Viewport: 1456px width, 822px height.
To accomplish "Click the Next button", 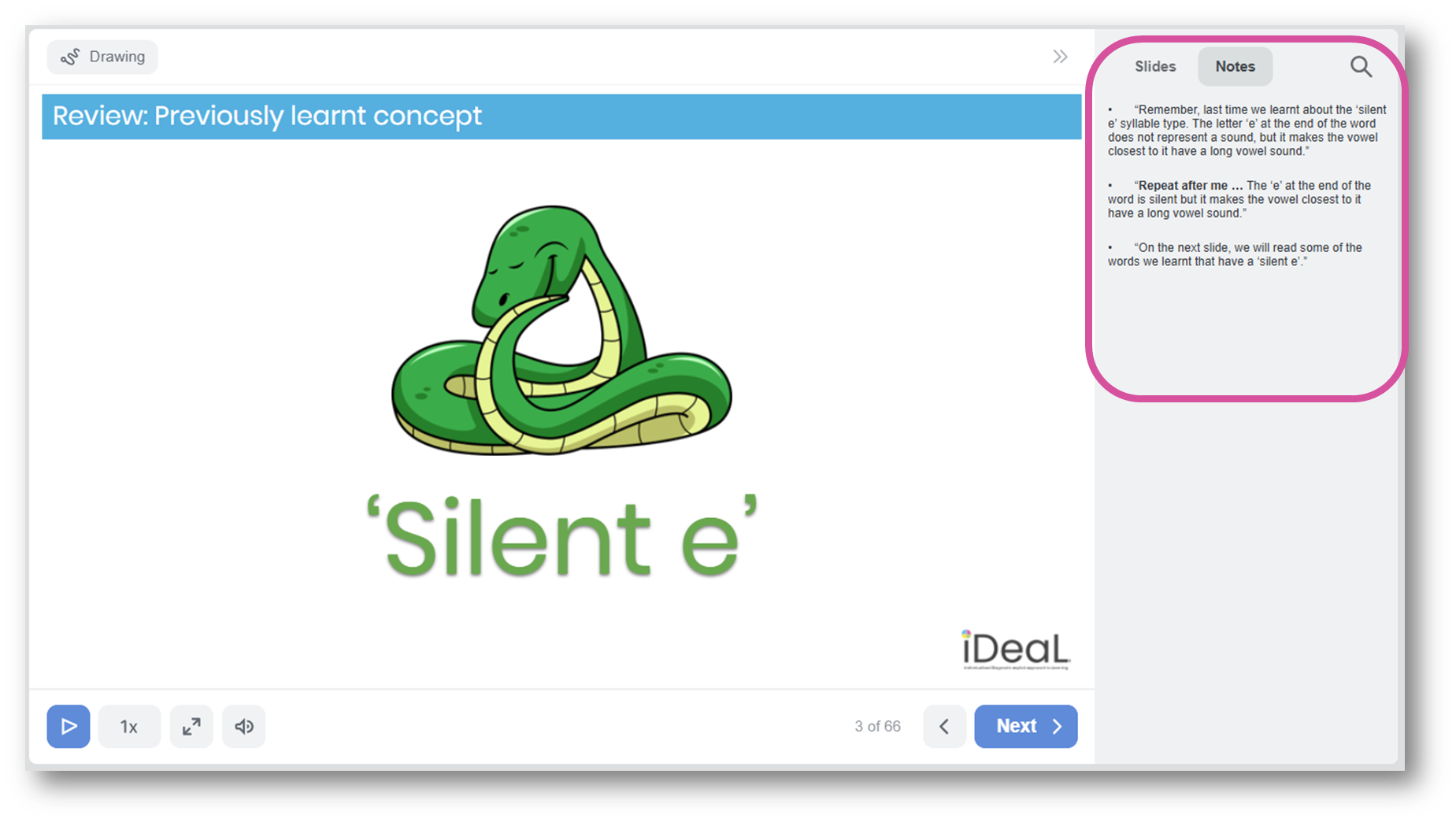I will pyautogui.click(x=1026, y=726).
